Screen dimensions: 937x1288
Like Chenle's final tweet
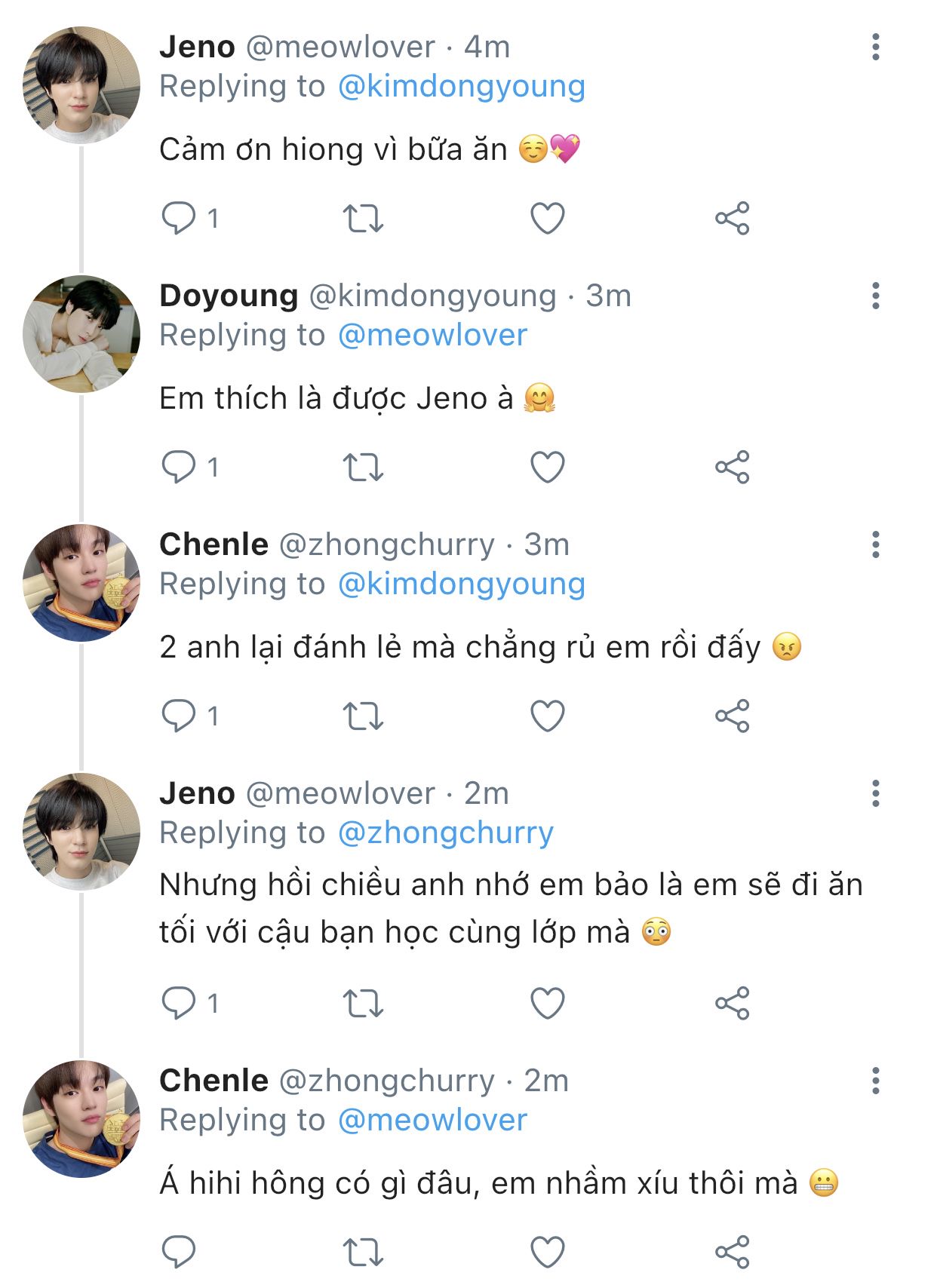coord(548,1253)
